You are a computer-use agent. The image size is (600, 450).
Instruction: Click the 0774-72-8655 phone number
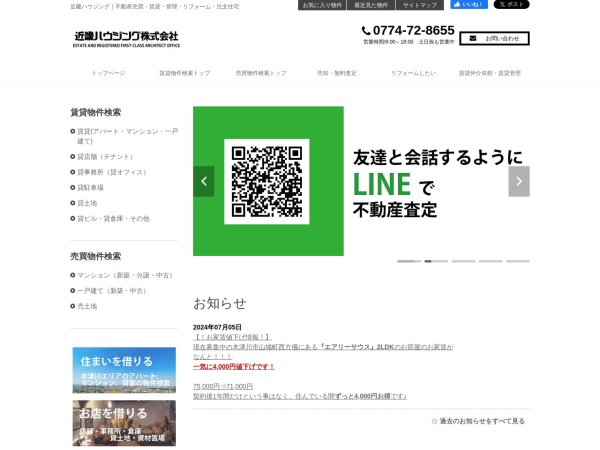point(413,30)
